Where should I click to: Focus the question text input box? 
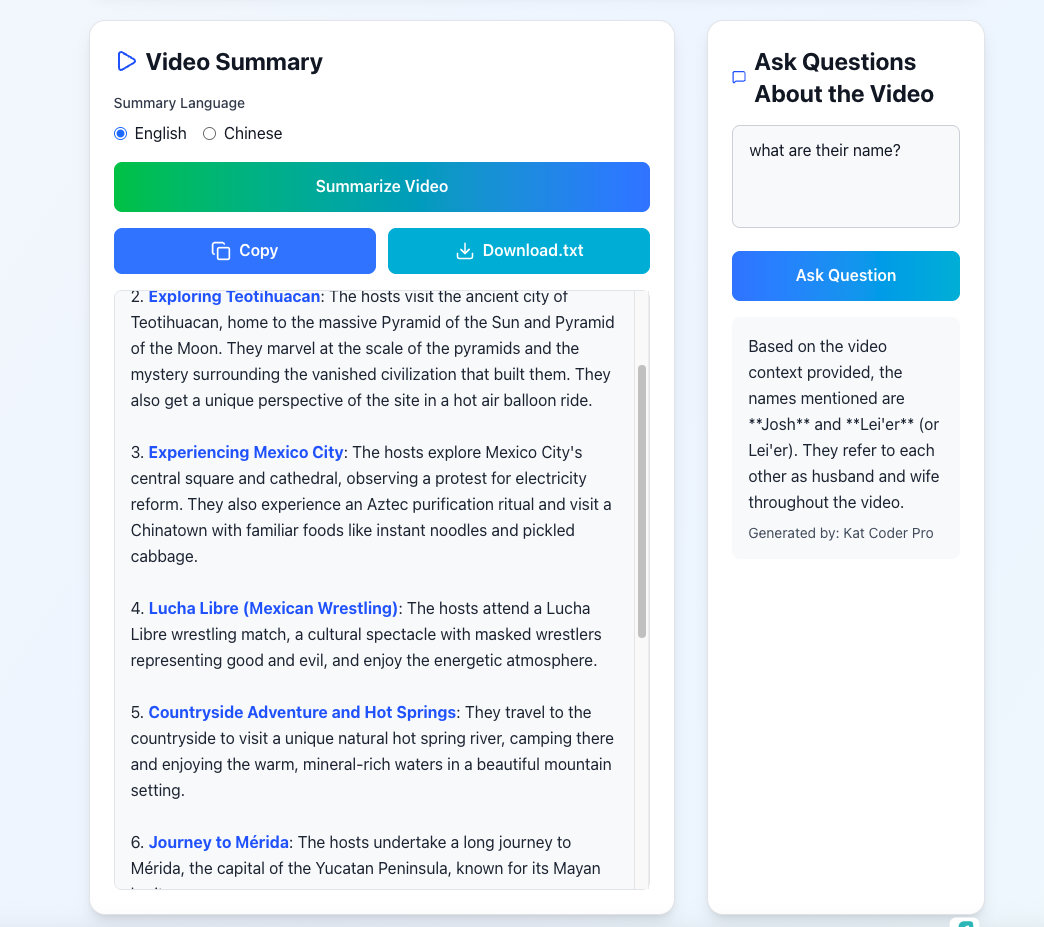point(845,176)
